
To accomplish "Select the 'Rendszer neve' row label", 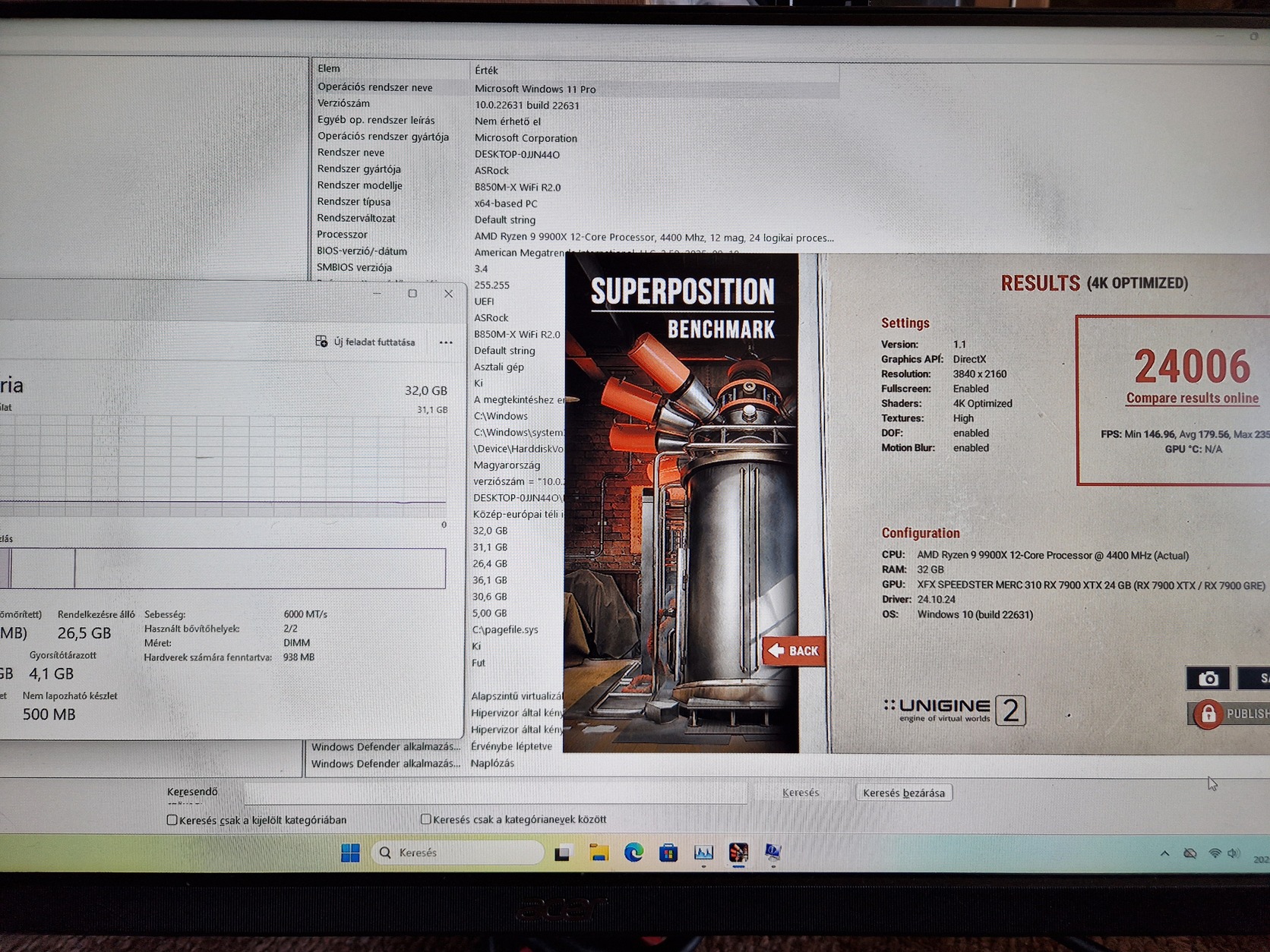I will coord(351,153).
